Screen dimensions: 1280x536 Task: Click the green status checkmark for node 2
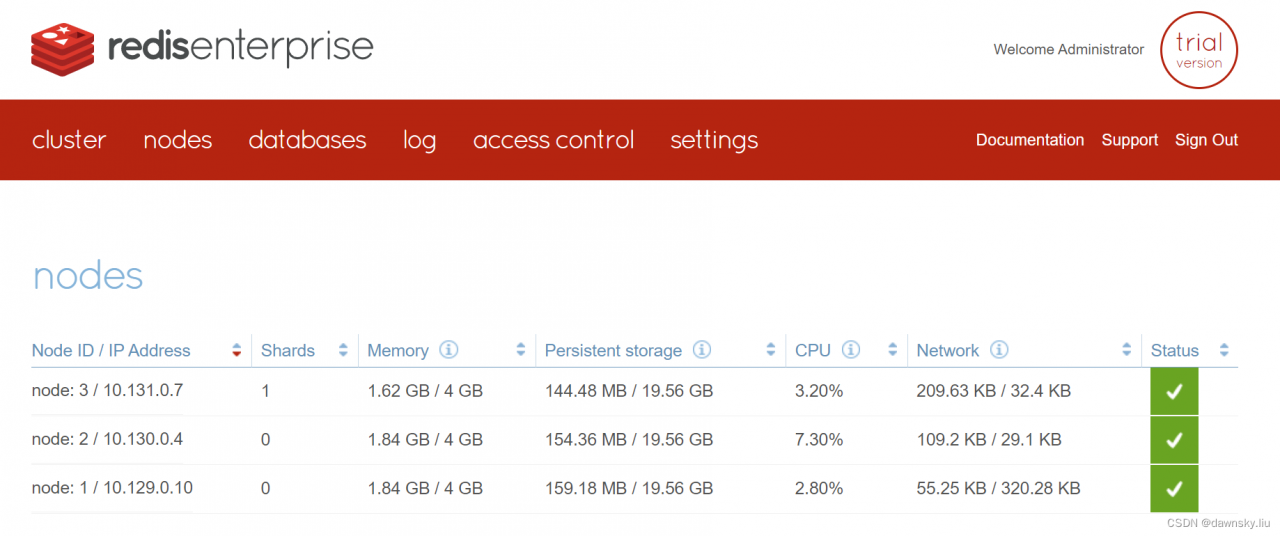[1174, 440]
